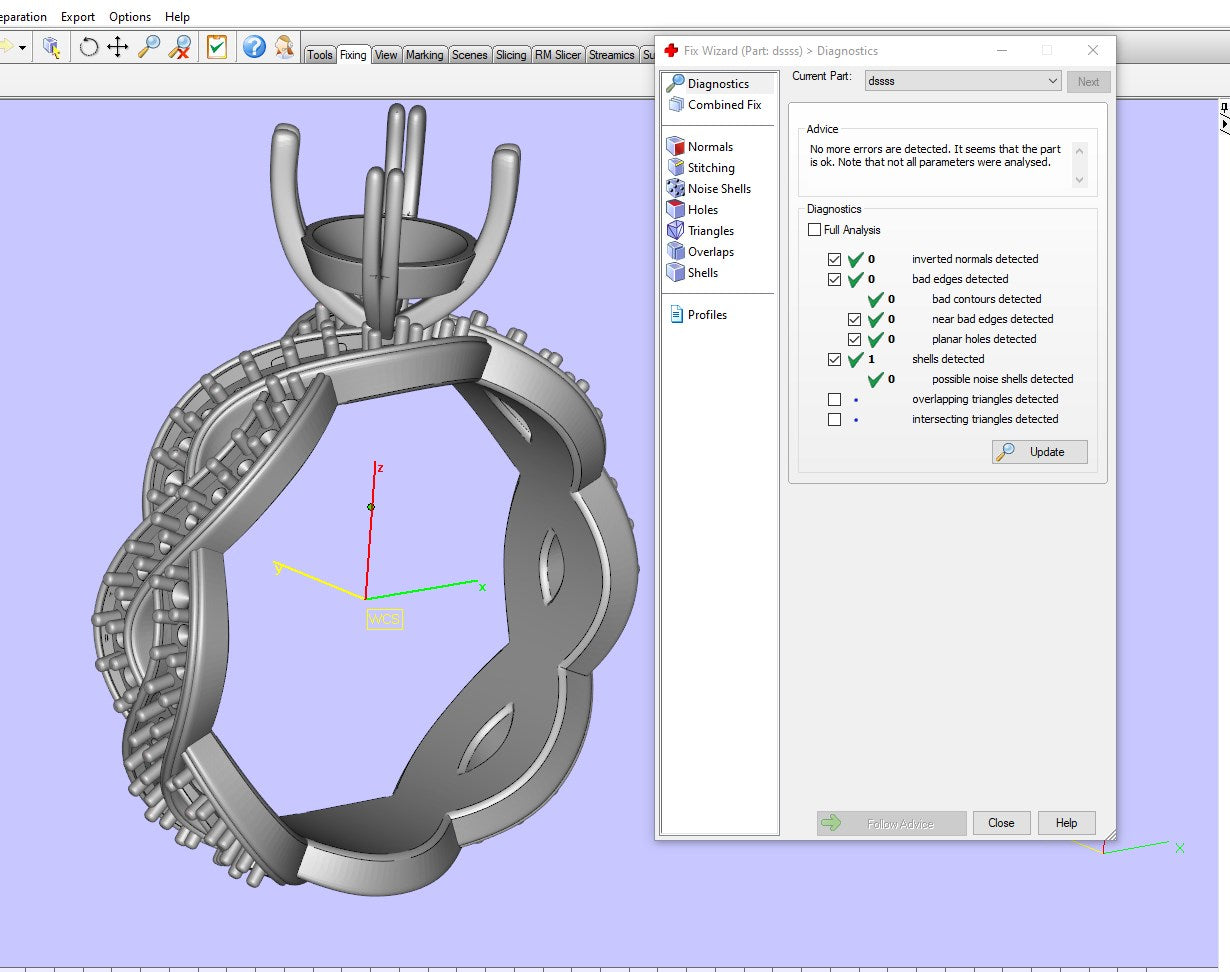This screenshot has width=1230, height=972.
Task: Open Normals in Fix Wizard sidebar
Action: pos(709,147)
